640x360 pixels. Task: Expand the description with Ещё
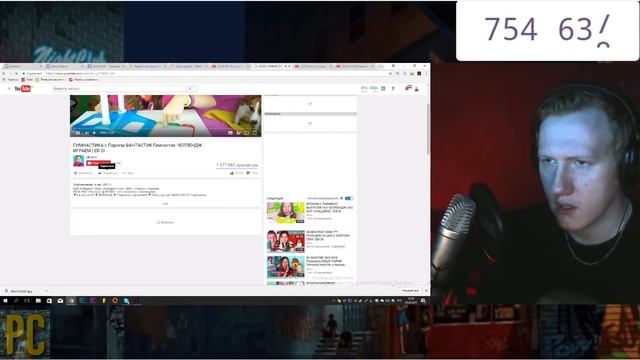tap(165, 204)
